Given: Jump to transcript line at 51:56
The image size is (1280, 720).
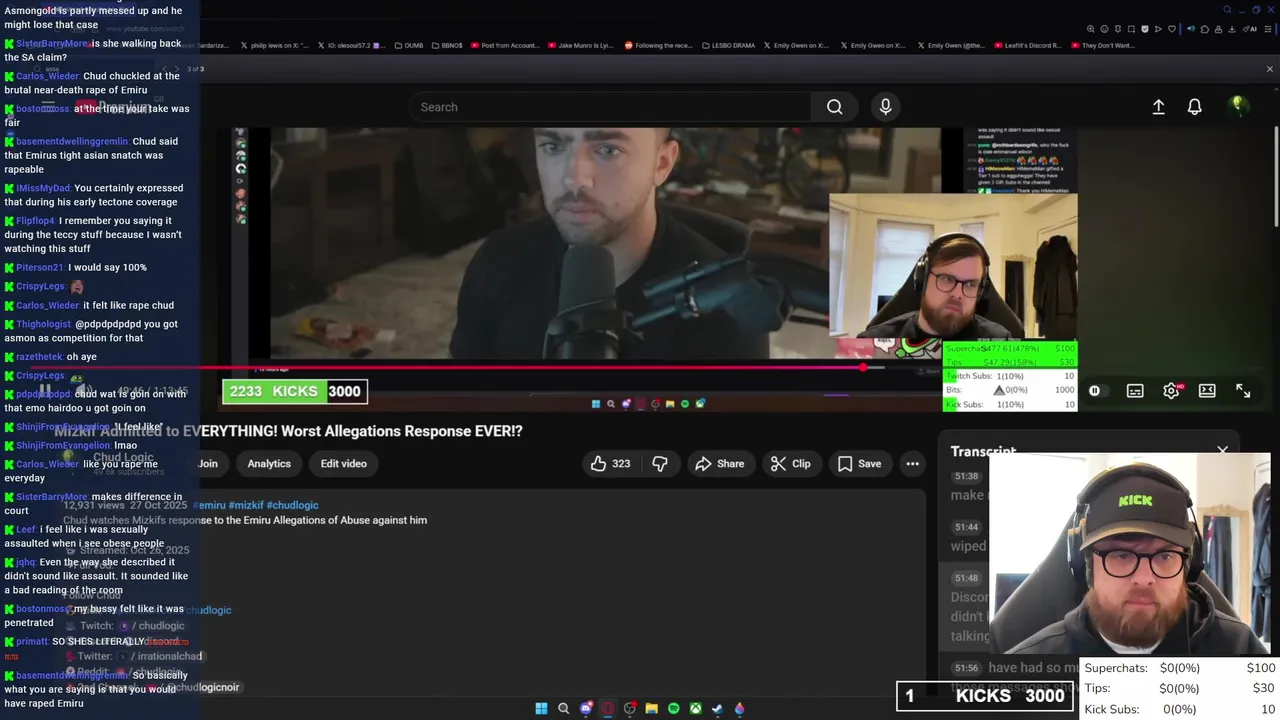Looking at the screenshot, I should click(966, 668).
